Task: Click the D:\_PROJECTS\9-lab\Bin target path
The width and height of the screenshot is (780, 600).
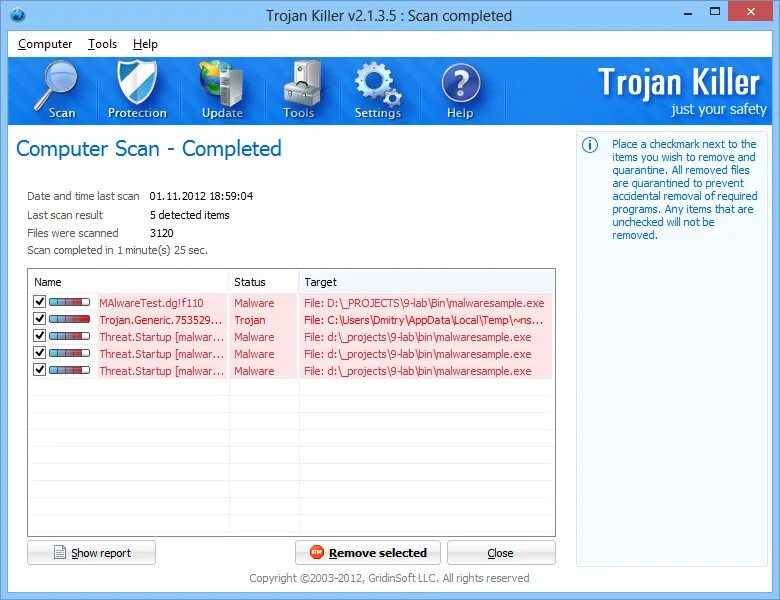Action: tap(424, 303)
